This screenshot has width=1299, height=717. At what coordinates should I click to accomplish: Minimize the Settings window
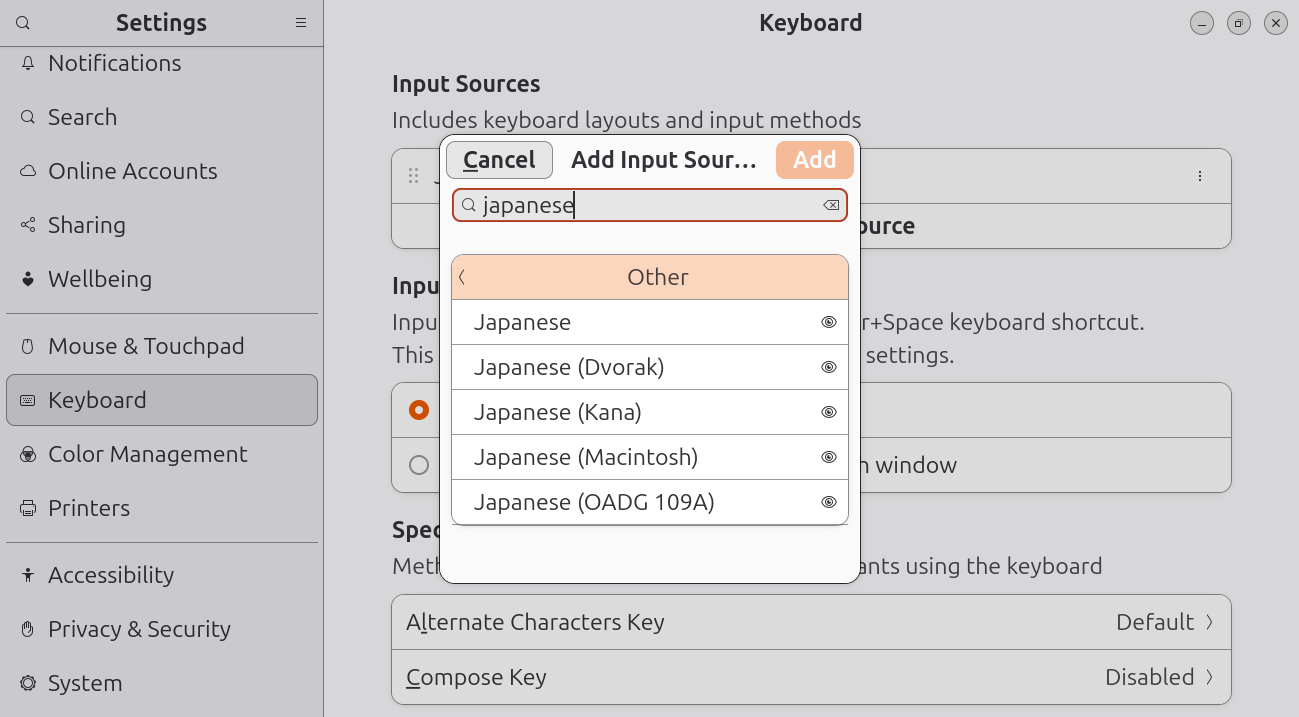pyautogui.click(x=1202, y=23)
